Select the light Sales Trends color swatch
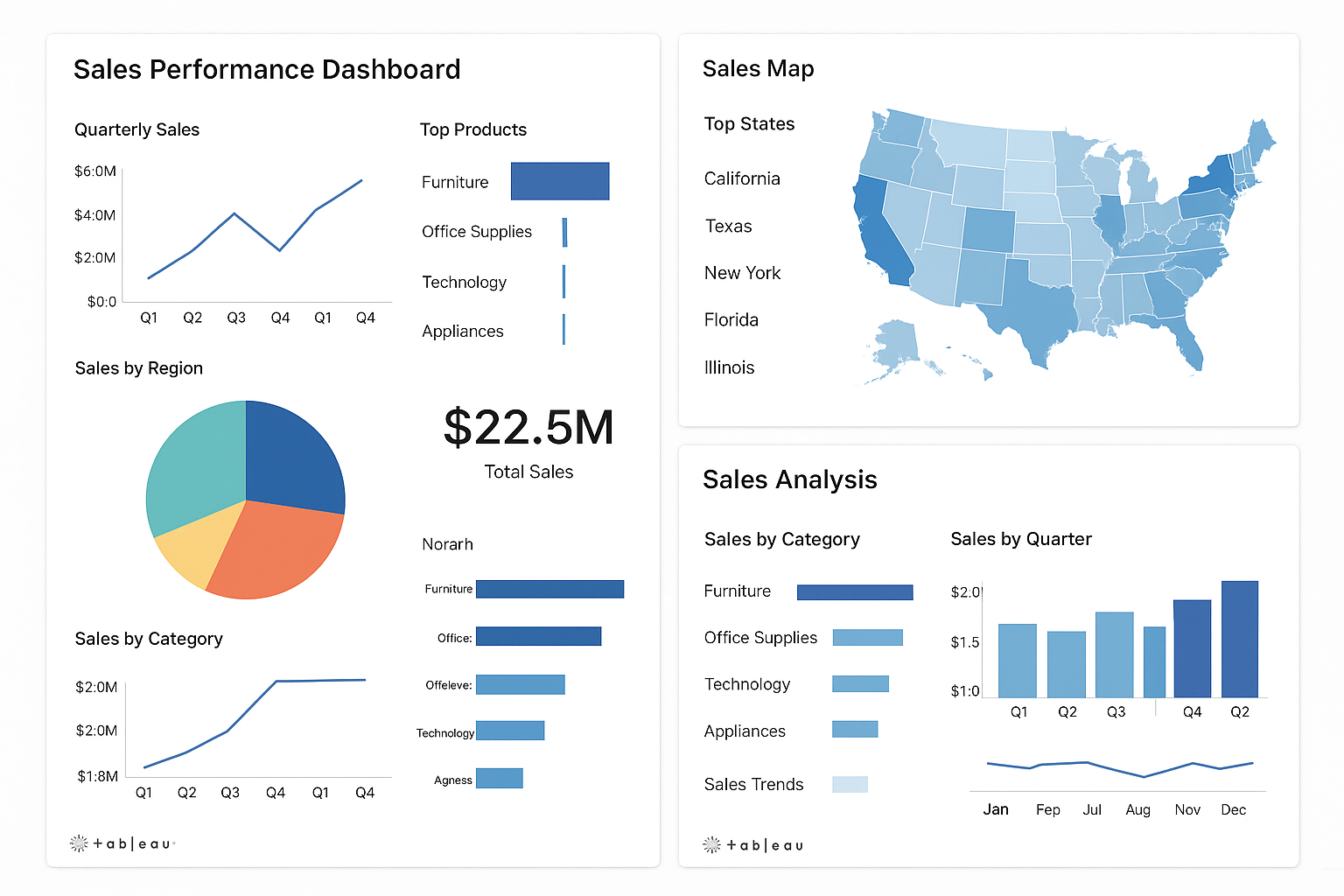Viewport: 1344px width, 896px height. click(x=850, y=784)
